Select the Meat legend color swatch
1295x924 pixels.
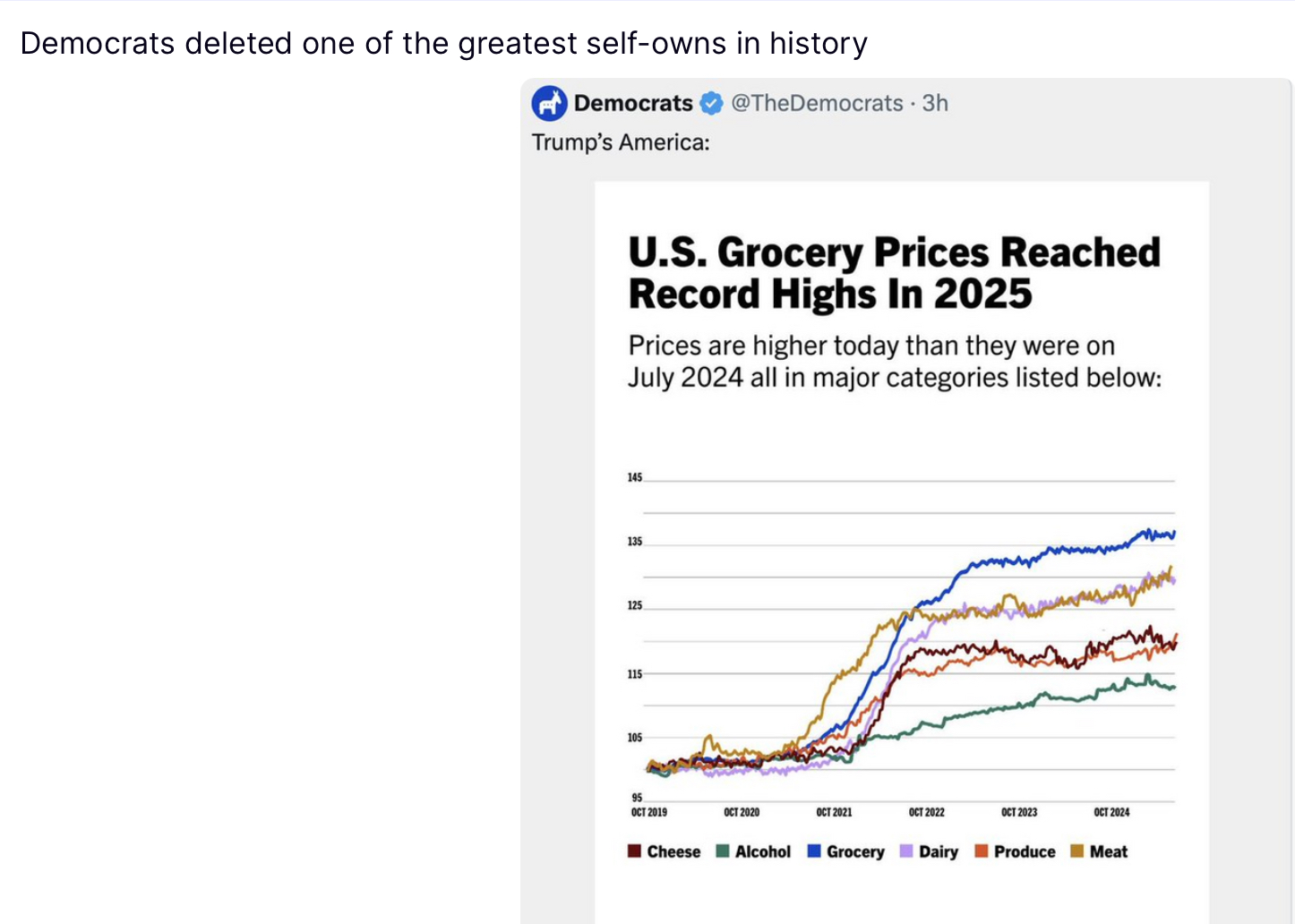click(1077, 851)
